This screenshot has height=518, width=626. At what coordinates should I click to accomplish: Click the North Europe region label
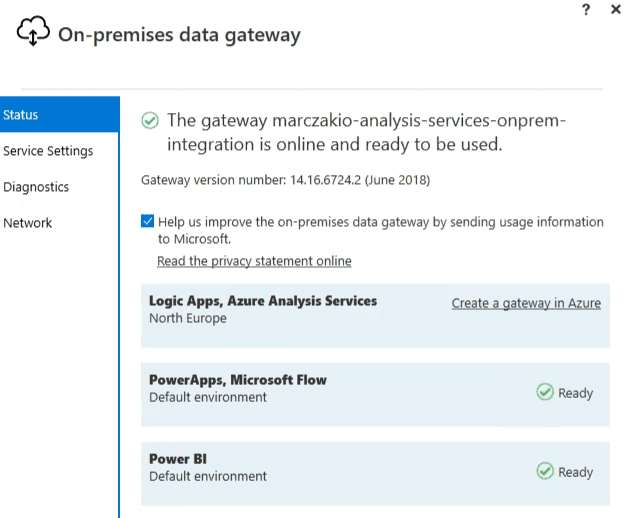(188, 319)
